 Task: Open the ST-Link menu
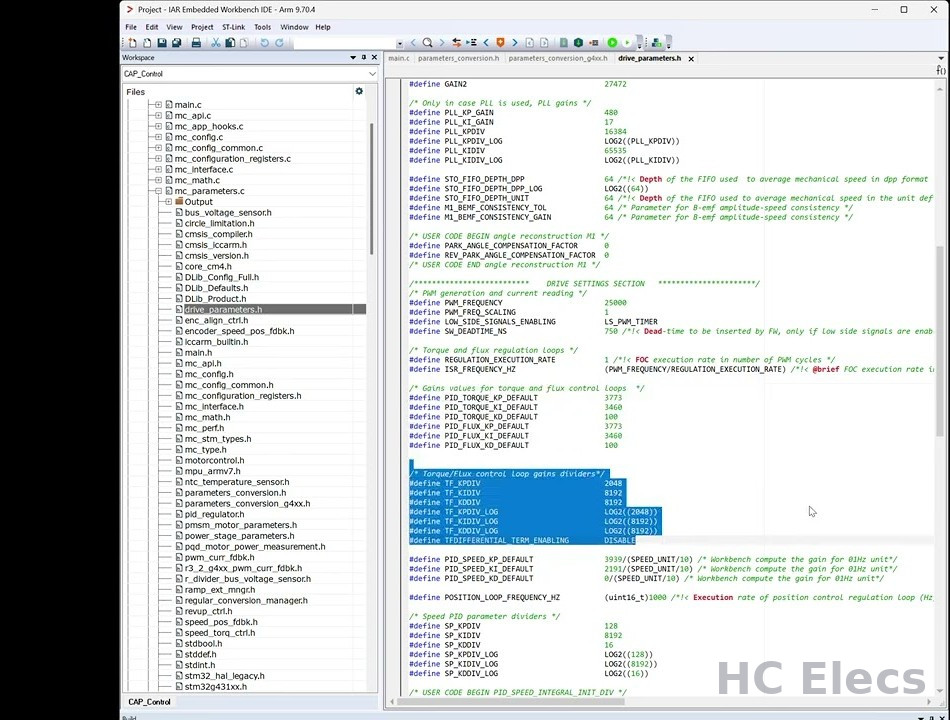233,27
